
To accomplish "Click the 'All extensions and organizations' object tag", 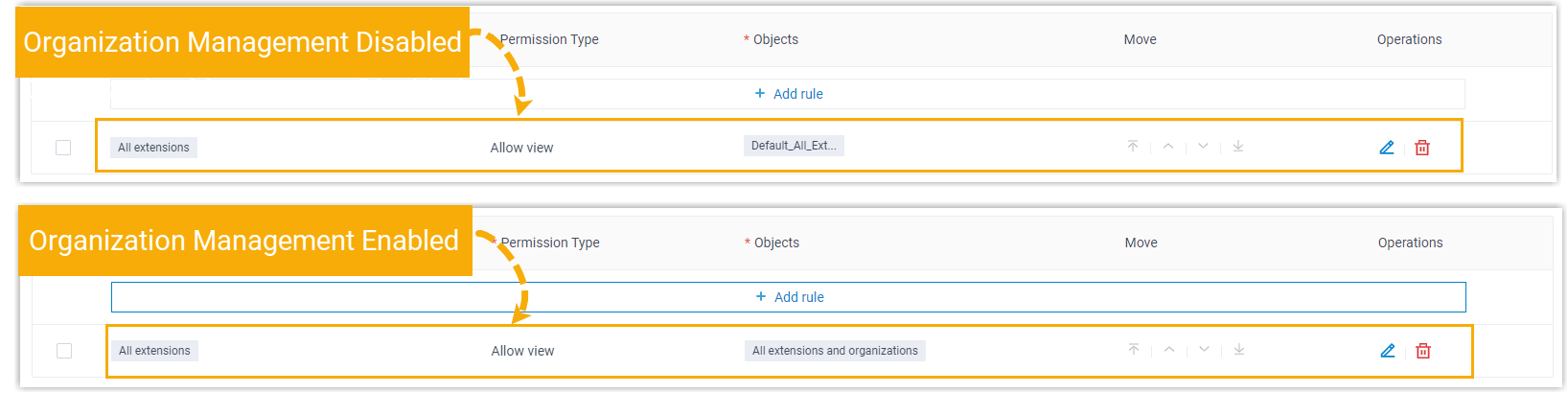I will click(835, 351).
